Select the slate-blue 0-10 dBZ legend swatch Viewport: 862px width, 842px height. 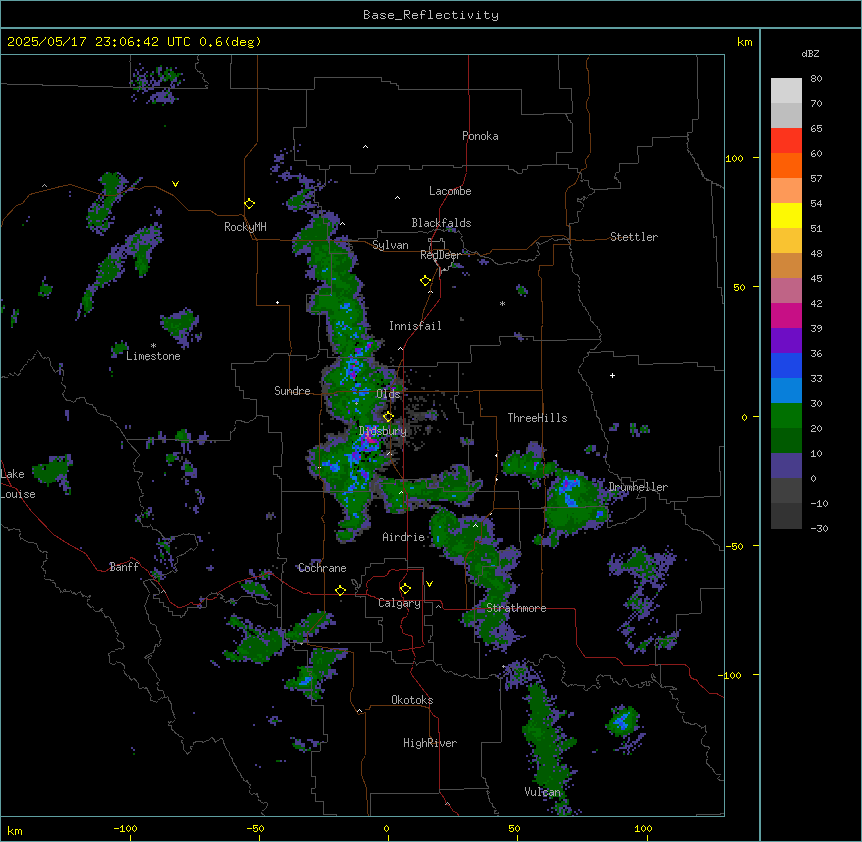click(786, 466)
